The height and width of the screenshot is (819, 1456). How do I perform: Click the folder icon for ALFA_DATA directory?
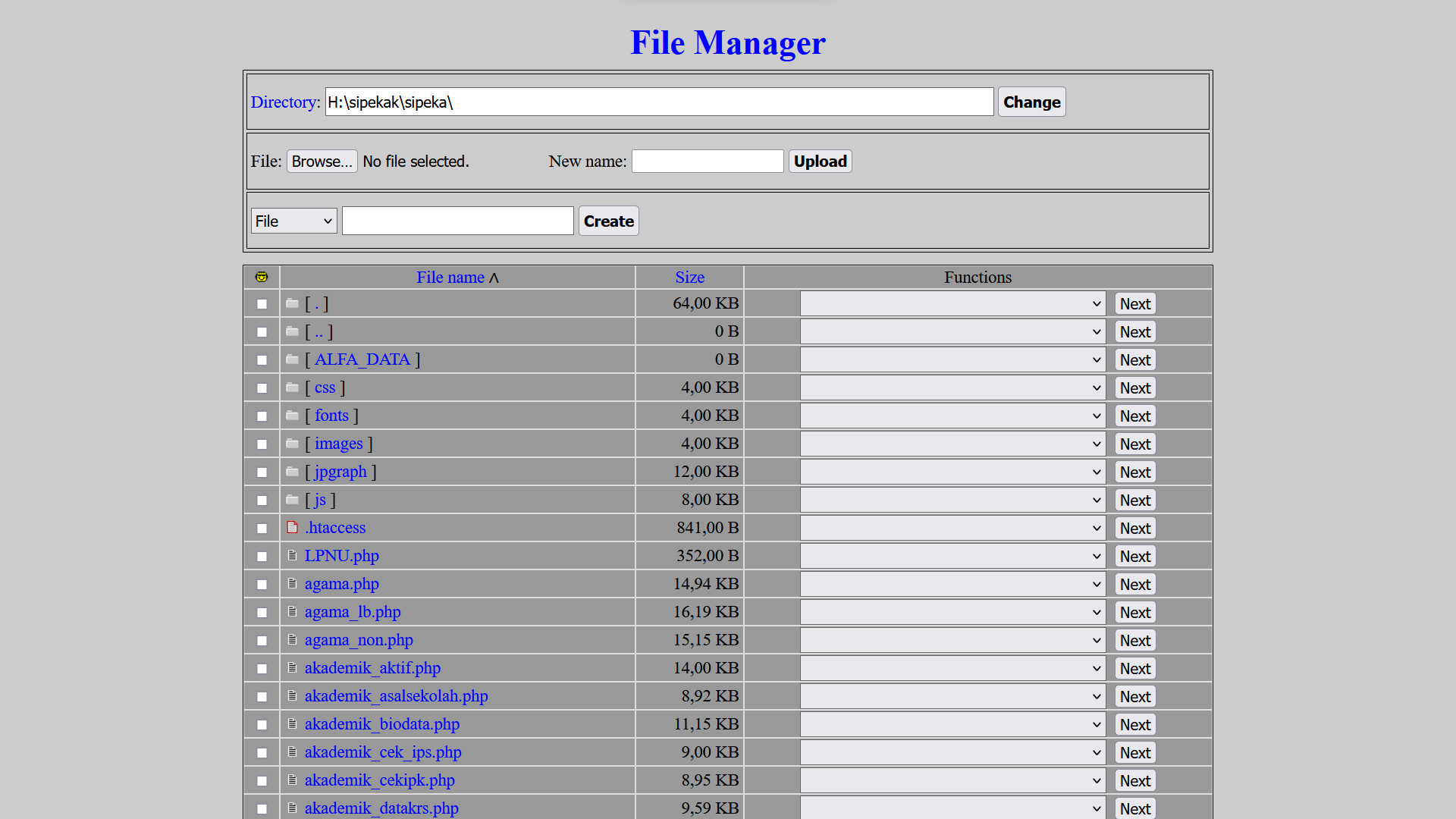click(x=291, y=359)
